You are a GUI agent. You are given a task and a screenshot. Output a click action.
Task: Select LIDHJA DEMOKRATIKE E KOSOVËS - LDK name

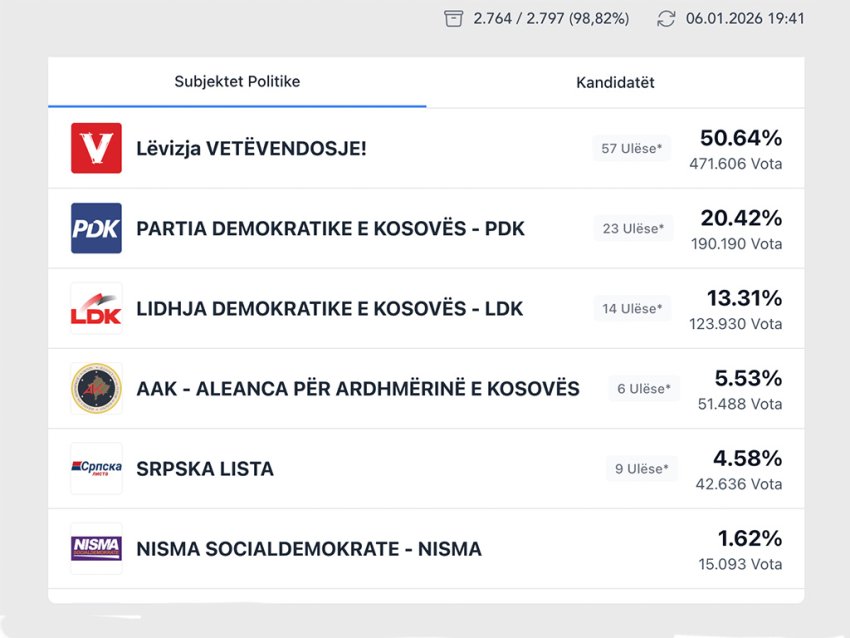(x=329, y=309)
